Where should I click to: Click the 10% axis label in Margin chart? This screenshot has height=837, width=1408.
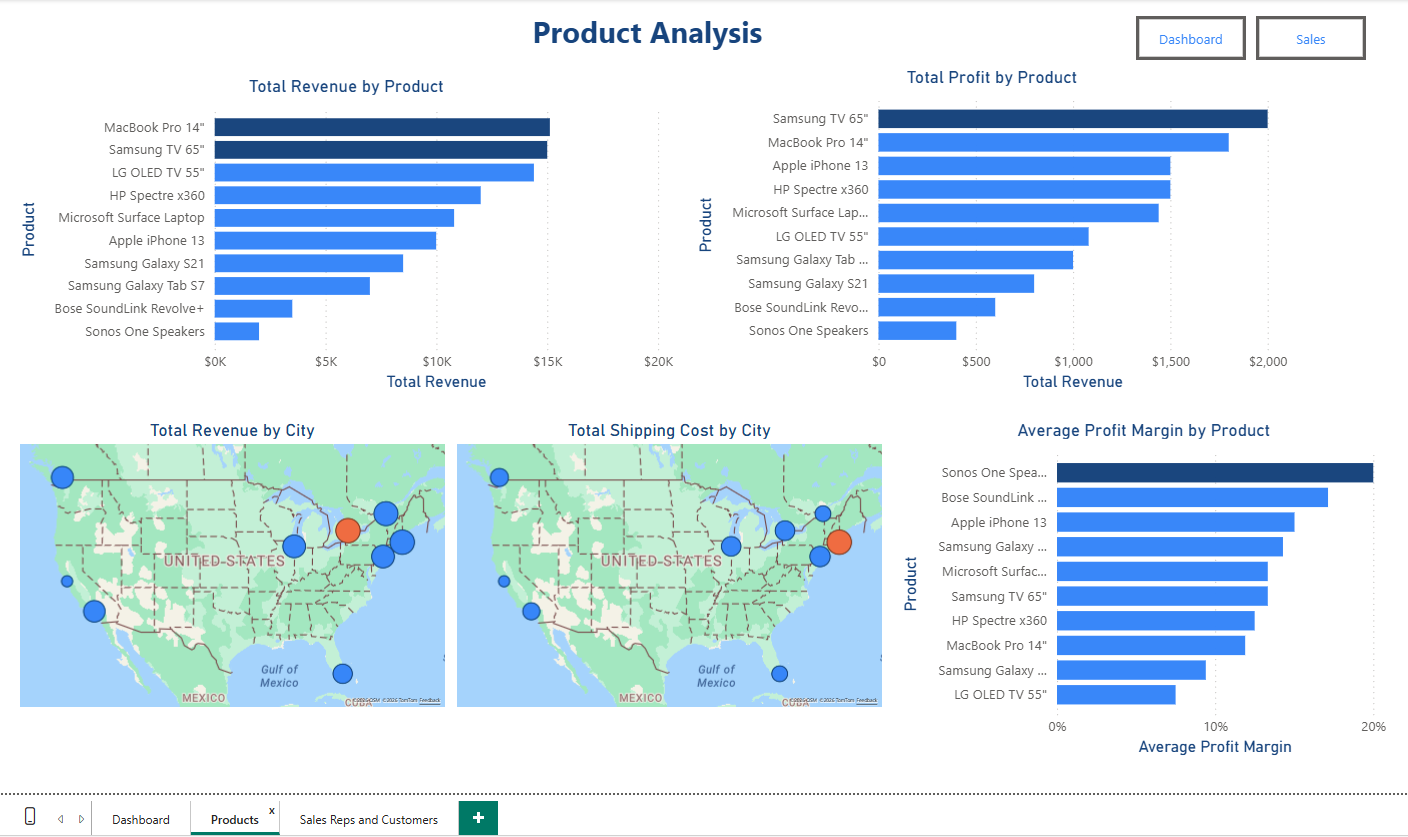point(1215,727)
